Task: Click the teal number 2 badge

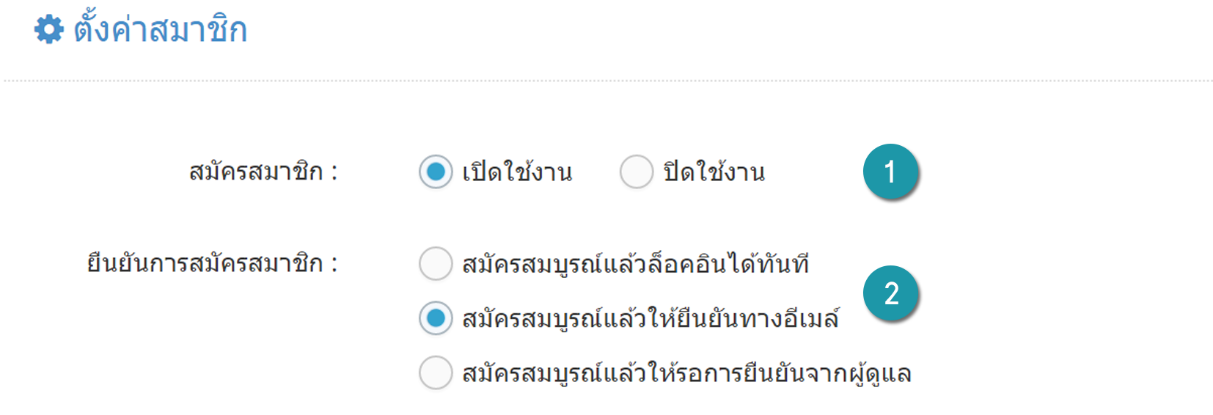Action: click(x=890, y=293)
